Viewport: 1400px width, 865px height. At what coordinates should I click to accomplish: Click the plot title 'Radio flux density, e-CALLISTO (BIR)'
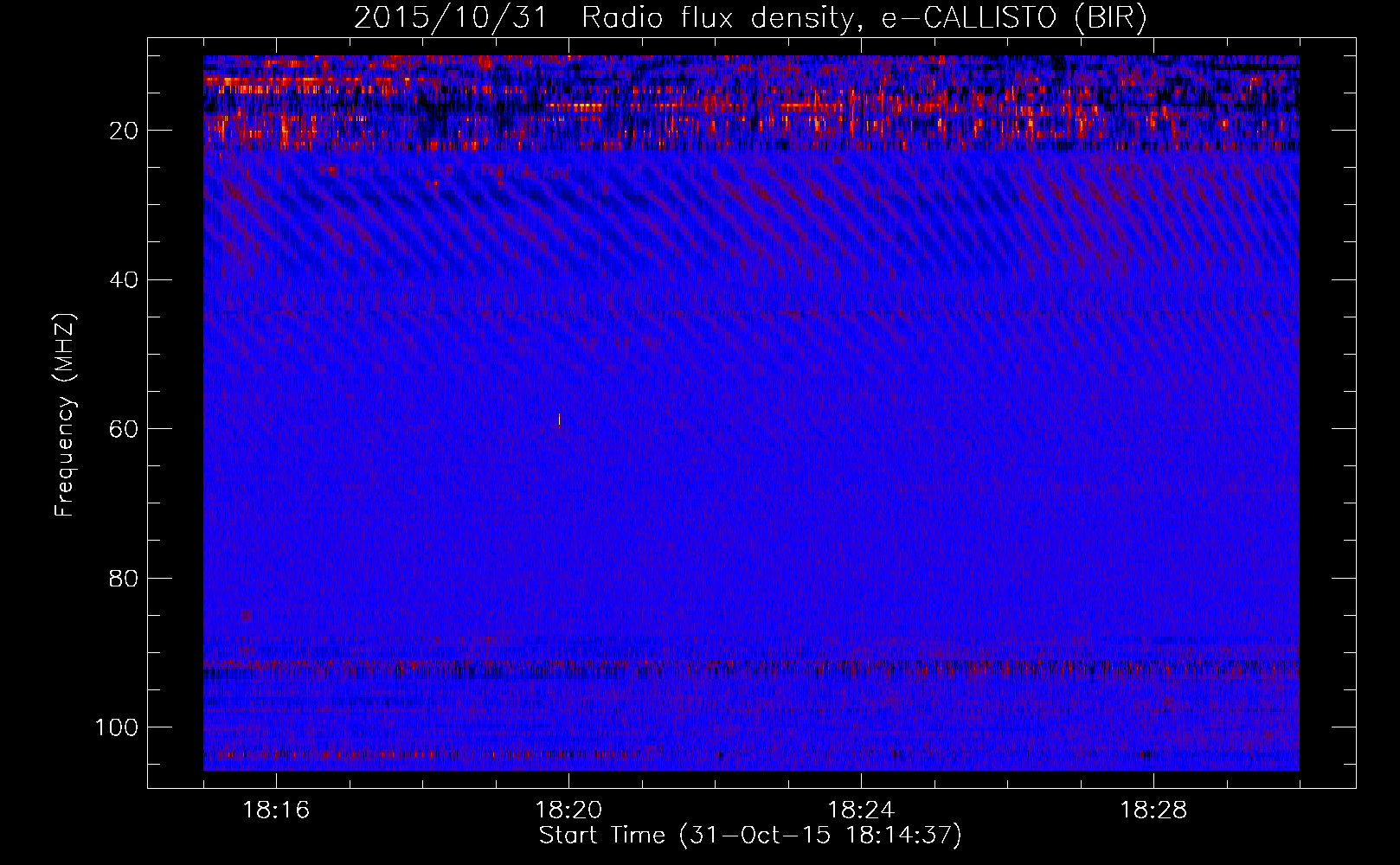pos(864,17)
